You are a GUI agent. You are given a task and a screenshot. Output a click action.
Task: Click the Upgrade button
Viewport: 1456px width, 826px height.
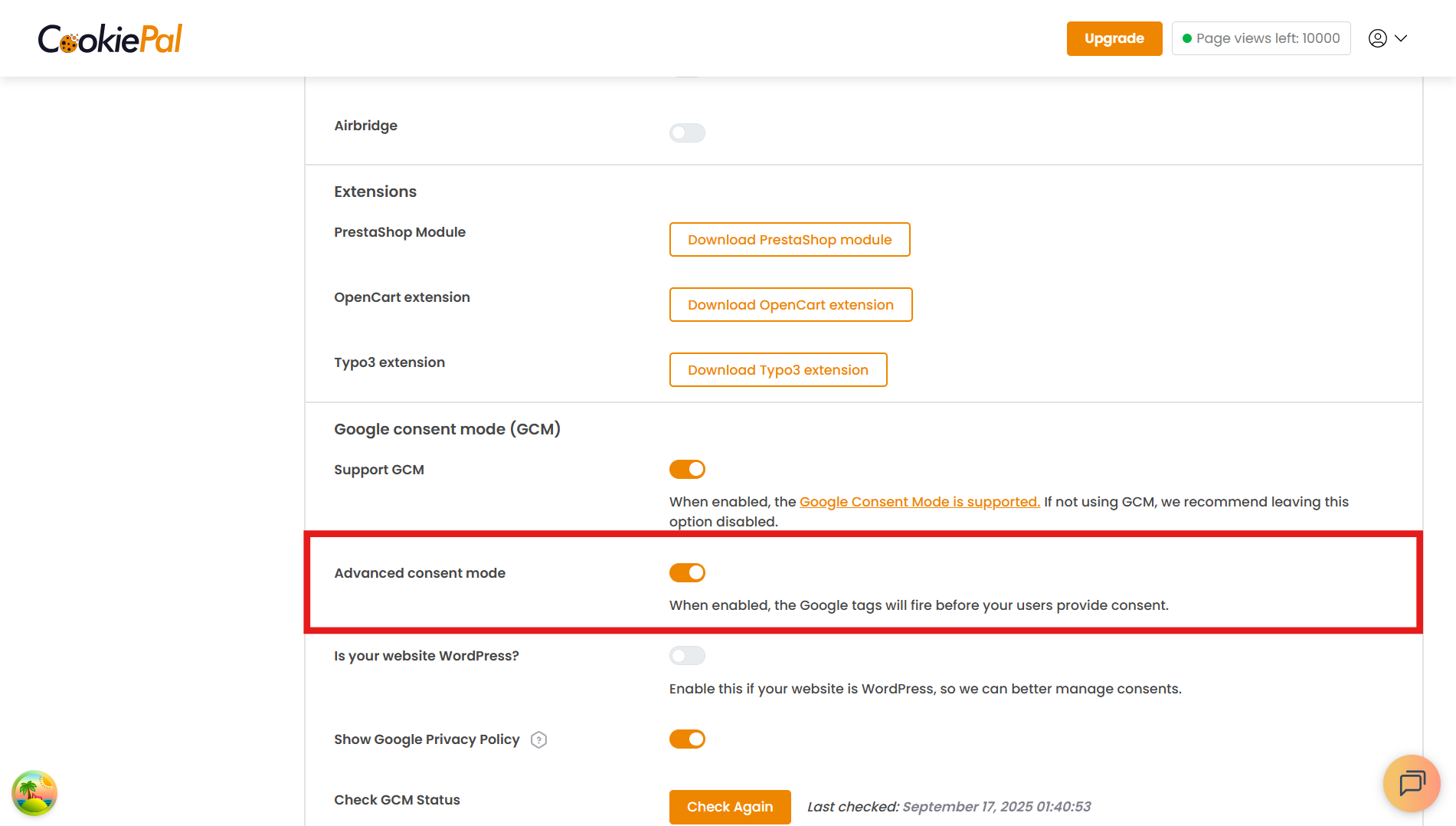click(x=1114, y=38)
